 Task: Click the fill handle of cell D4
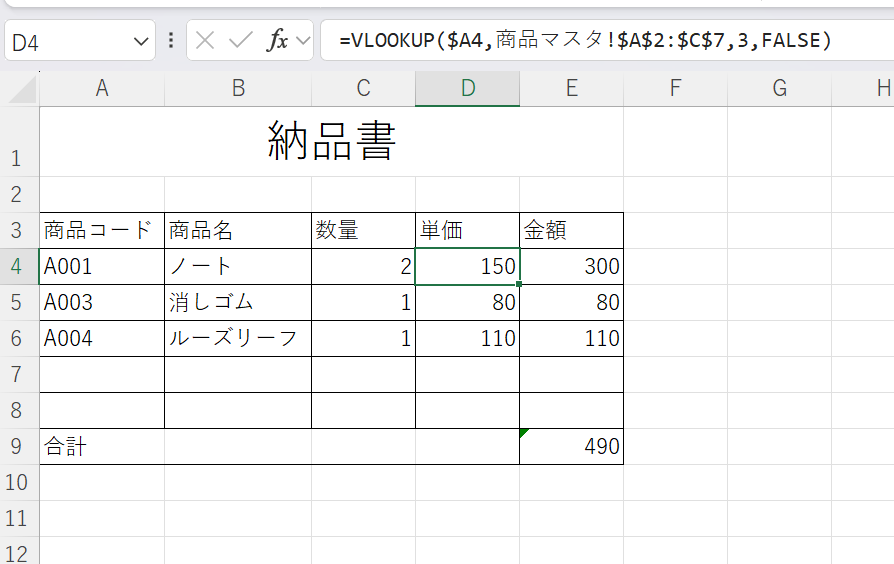coord(519,283)
